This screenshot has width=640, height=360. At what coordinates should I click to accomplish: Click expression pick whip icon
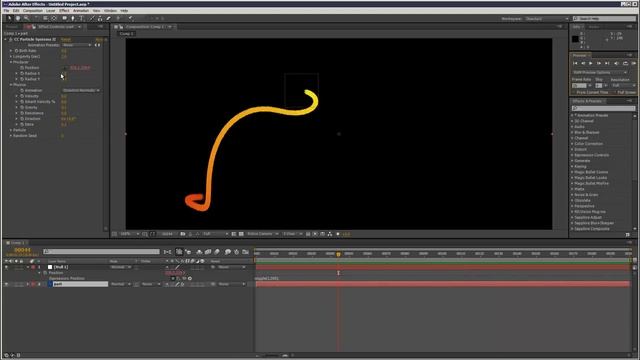184,278
